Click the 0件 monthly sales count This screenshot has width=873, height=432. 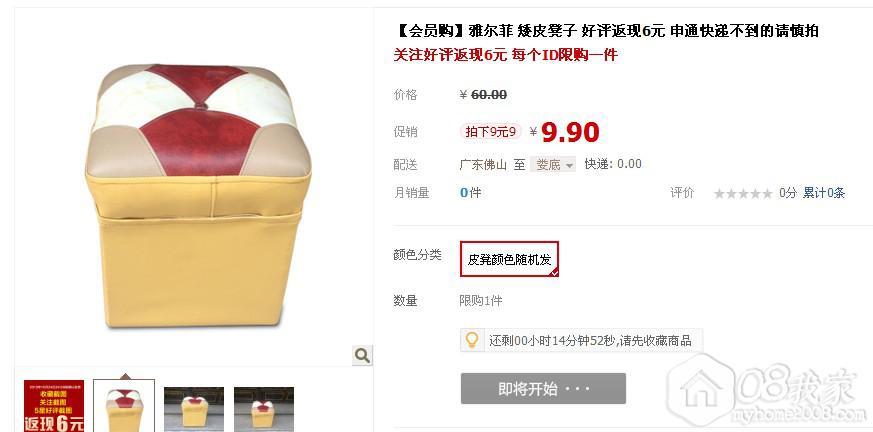click(470, 193)
